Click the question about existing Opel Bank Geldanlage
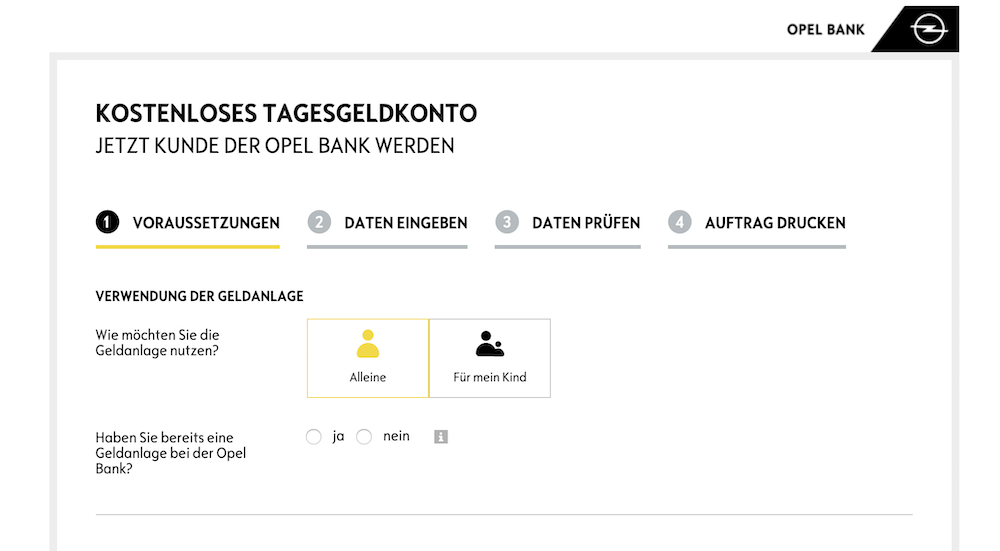 (171, 453)
